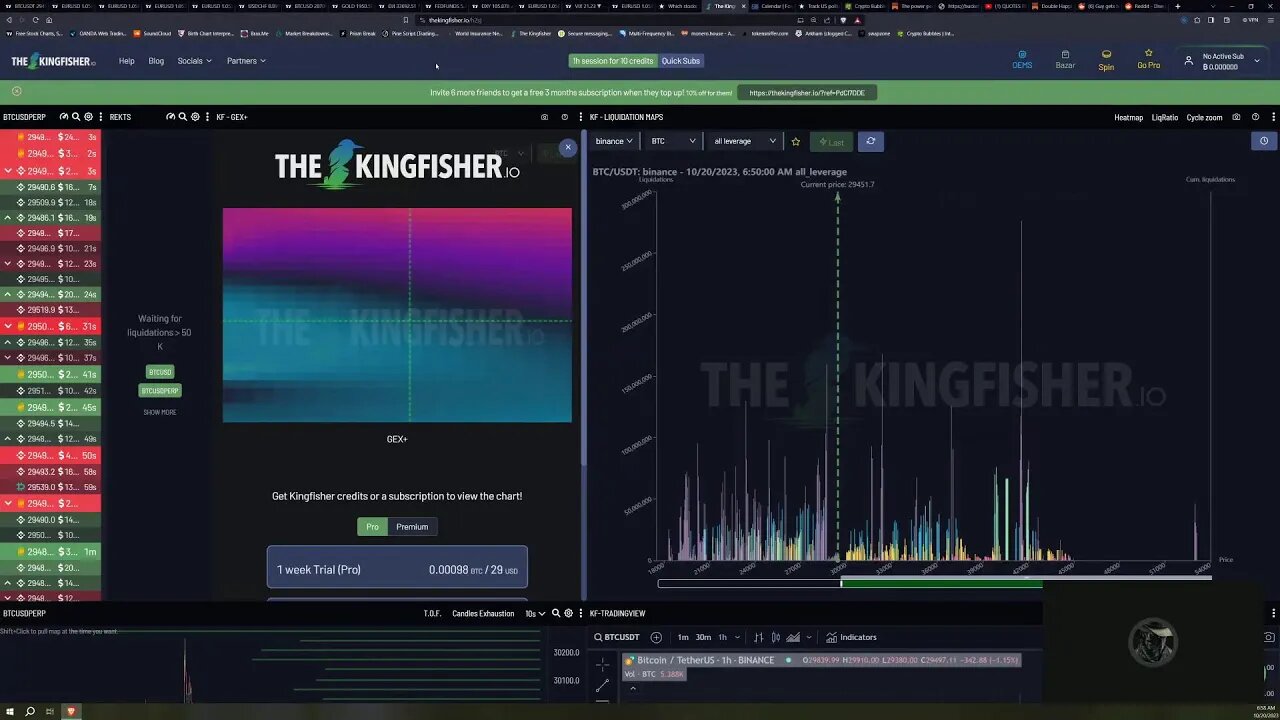Open settings gear in bottom BTCUSDPERP panel
Image resolution: width=1280 pixels, height=720 pixels.
click(x=568, y=613)
